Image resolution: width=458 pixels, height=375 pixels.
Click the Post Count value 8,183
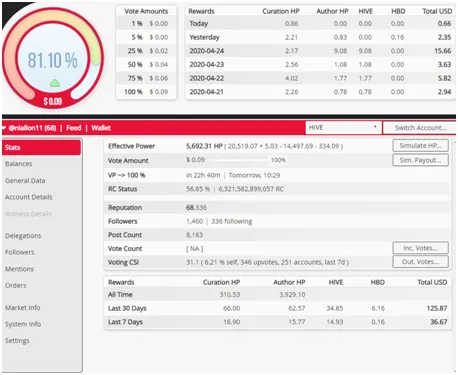(x=194, y=235)
